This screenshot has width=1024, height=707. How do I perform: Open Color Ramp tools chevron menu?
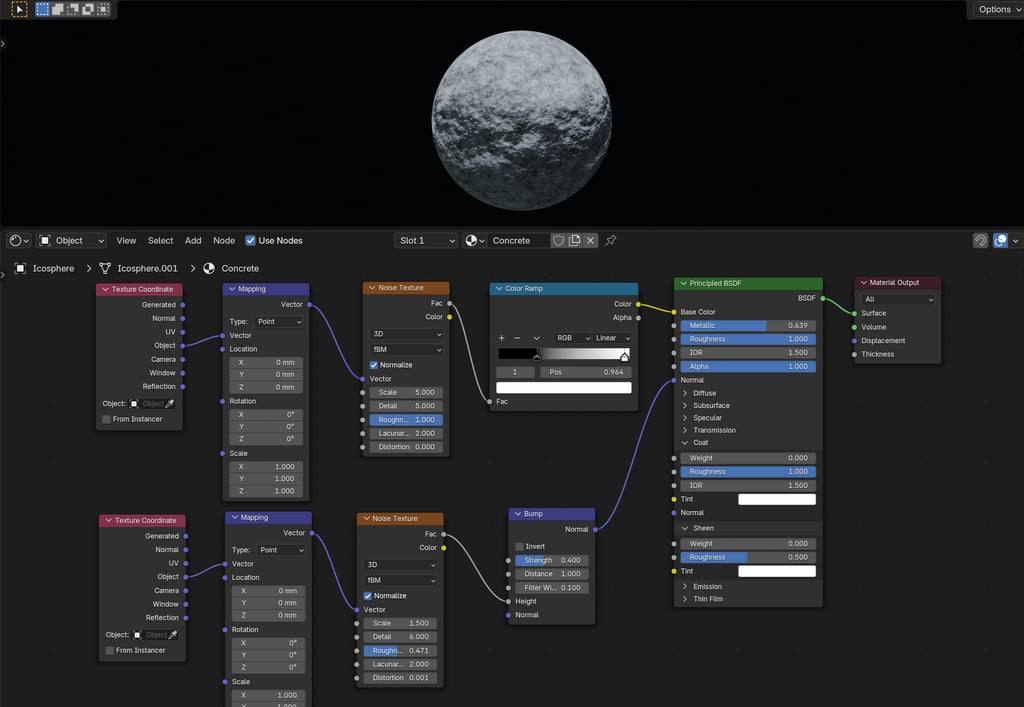(x=536, y=338)
